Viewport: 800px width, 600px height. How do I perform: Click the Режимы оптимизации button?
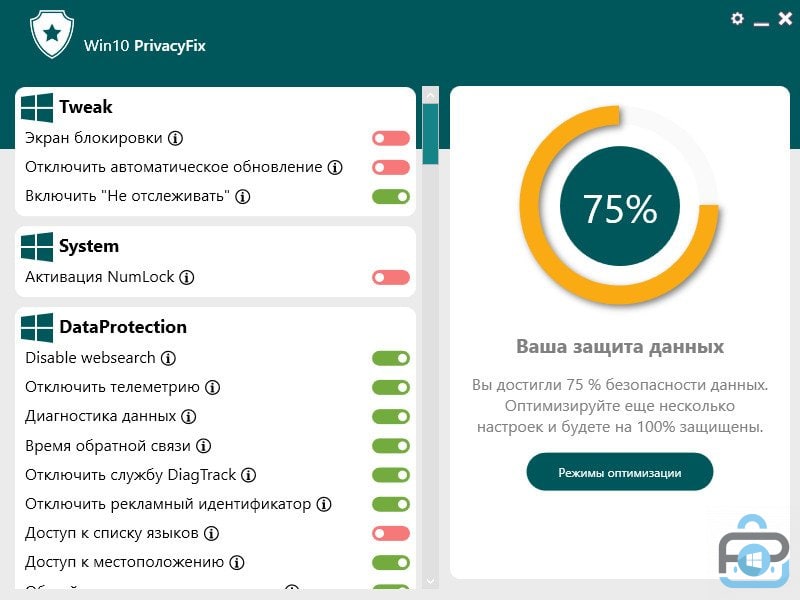(619, 472)
